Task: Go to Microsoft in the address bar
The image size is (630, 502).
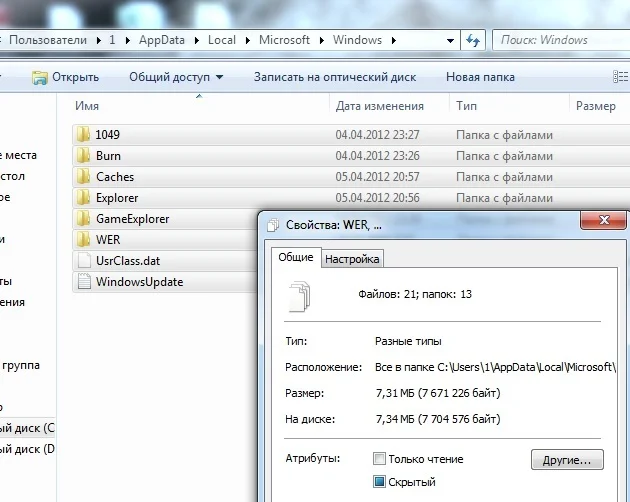Action: click(x=284, y=40)
